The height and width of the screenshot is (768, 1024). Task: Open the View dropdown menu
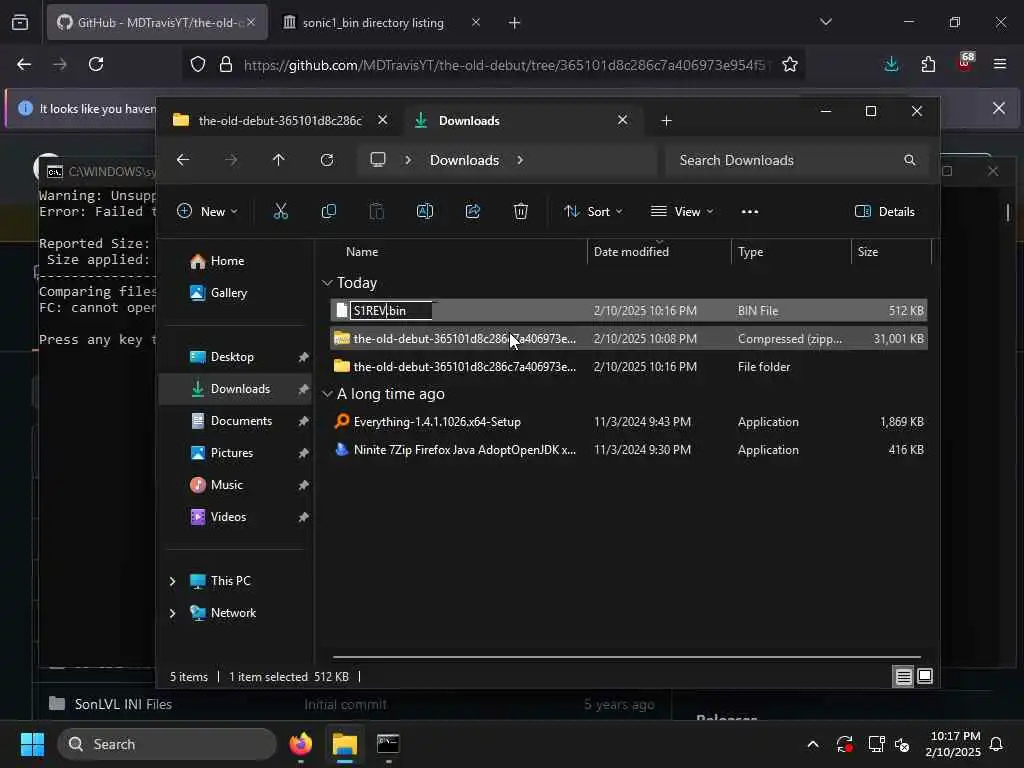(x=682, y=211)
